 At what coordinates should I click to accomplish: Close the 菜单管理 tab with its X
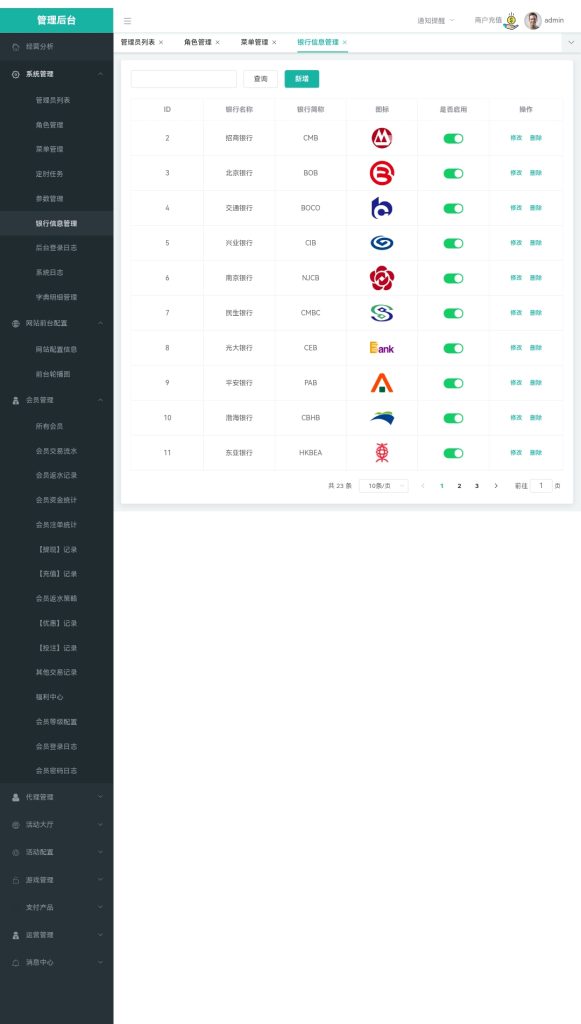[274, 42]
